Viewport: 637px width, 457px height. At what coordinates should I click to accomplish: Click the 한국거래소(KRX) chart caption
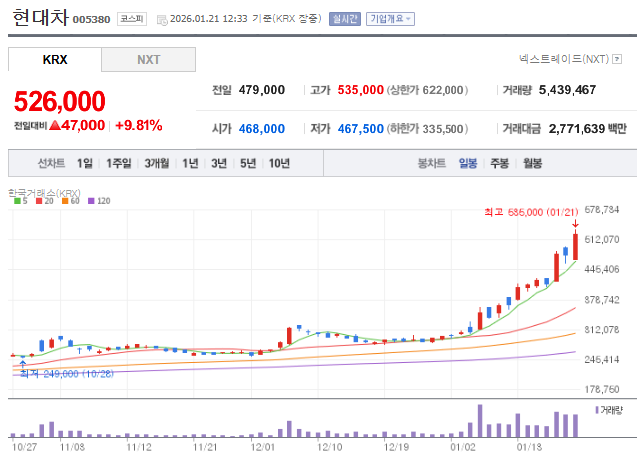[44, 193]
